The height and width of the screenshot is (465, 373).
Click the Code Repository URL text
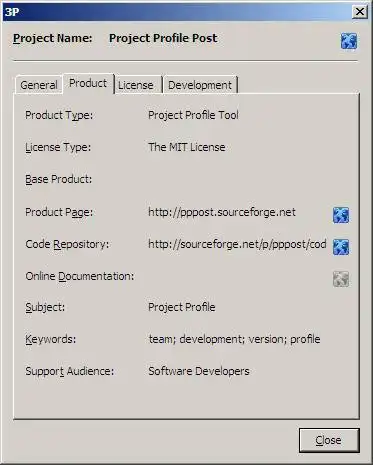[x=237, y=244]
